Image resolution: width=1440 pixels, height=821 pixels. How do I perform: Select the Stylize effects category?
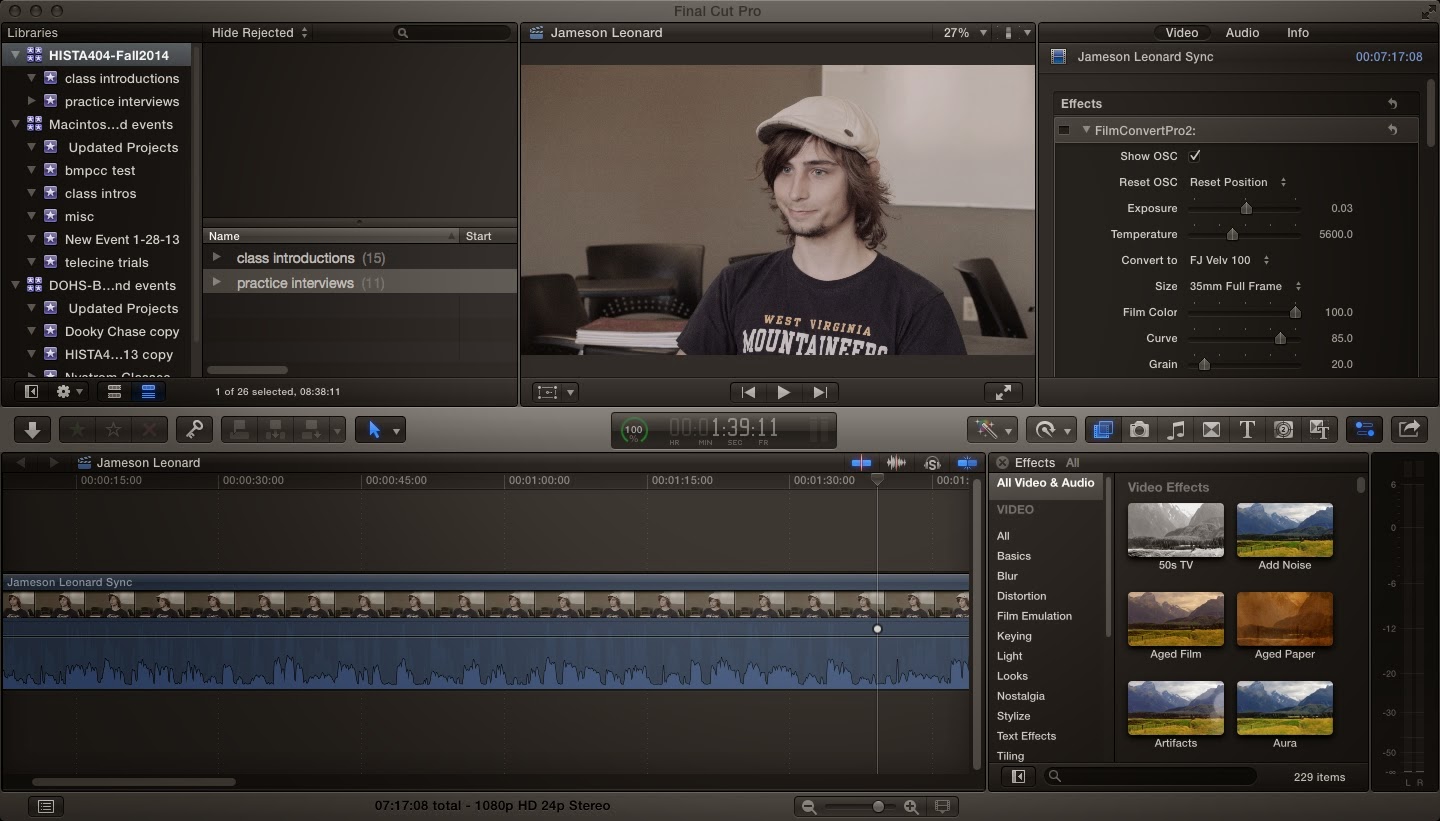click(1013, 716)
